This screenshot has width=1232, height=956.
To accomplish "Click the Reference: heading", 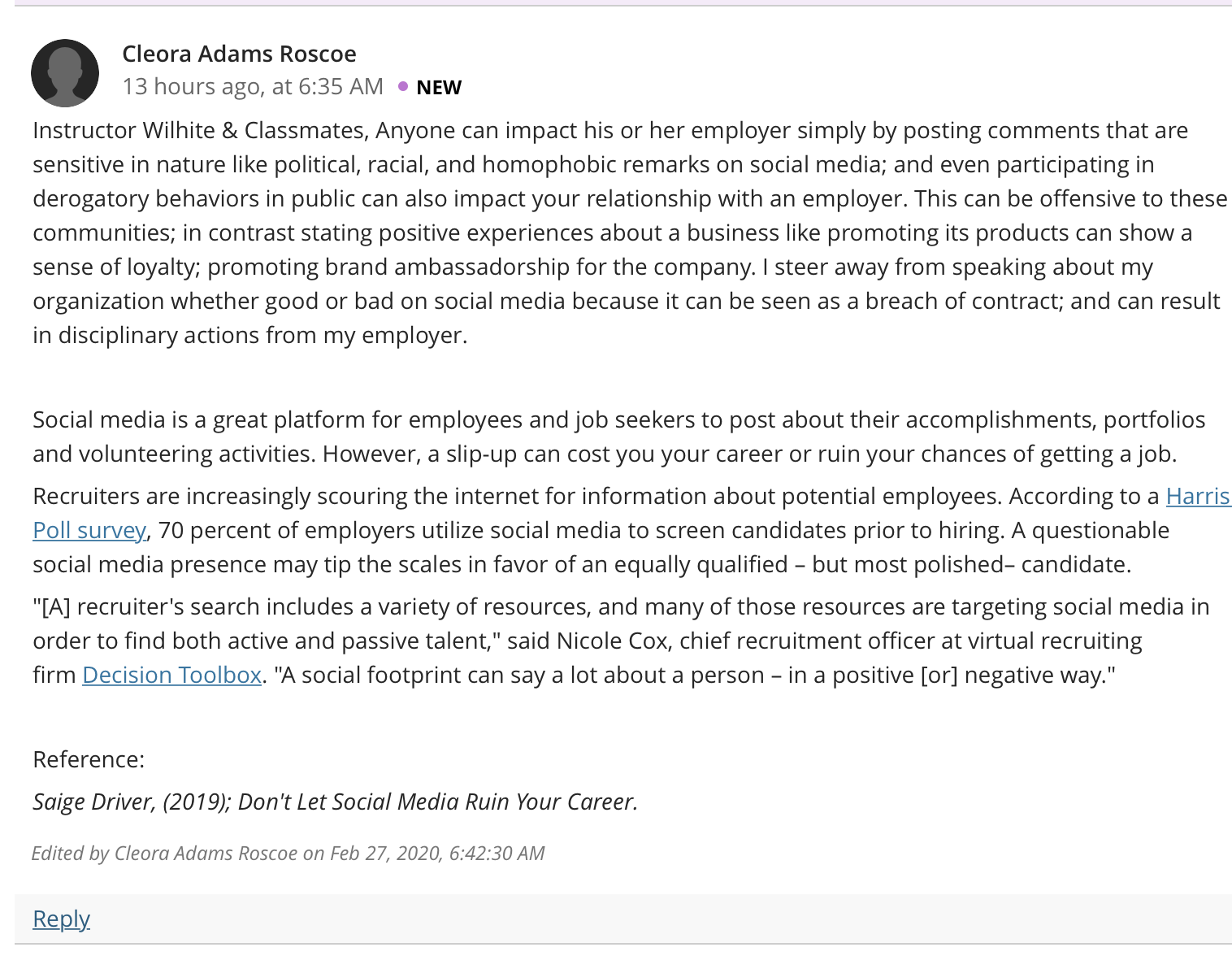I will tap(89, 759).
